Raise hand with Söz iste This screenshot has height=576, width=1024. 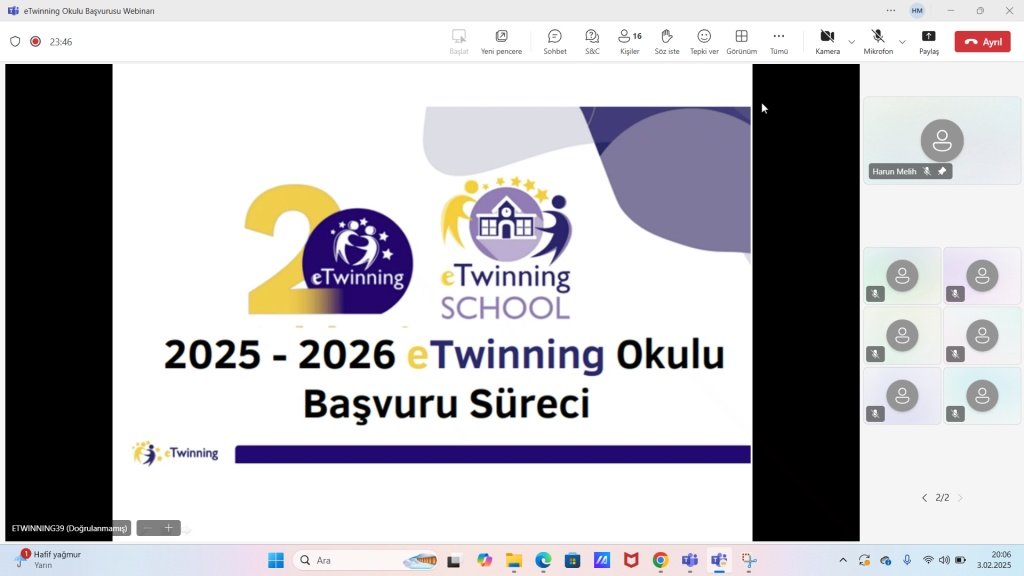pyautogui.click(x=667, y=42)
